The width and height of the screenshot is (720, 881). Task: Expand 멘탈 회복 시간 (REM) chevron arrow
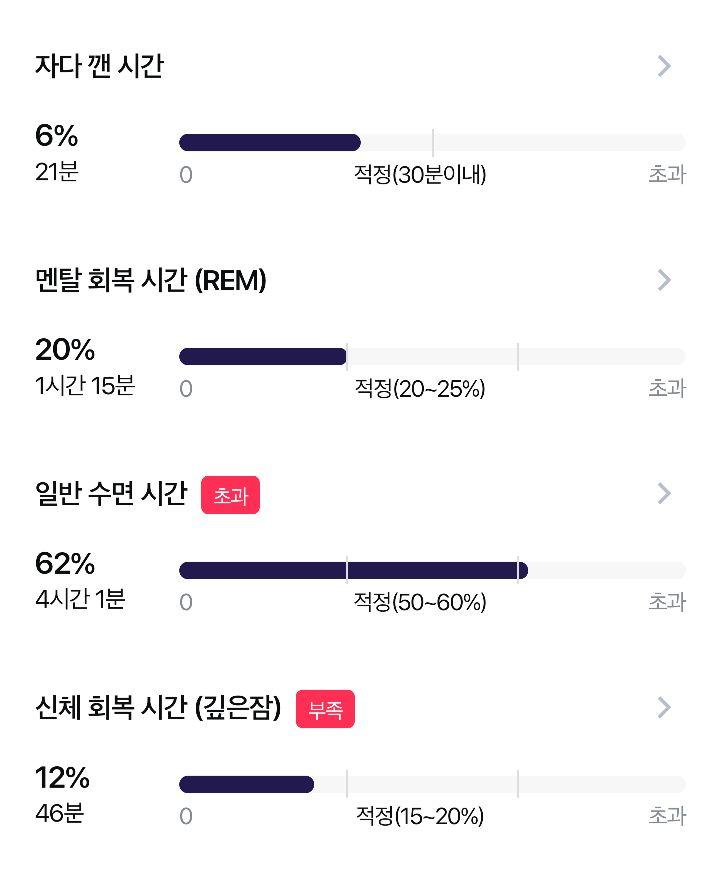coord(664,279)
